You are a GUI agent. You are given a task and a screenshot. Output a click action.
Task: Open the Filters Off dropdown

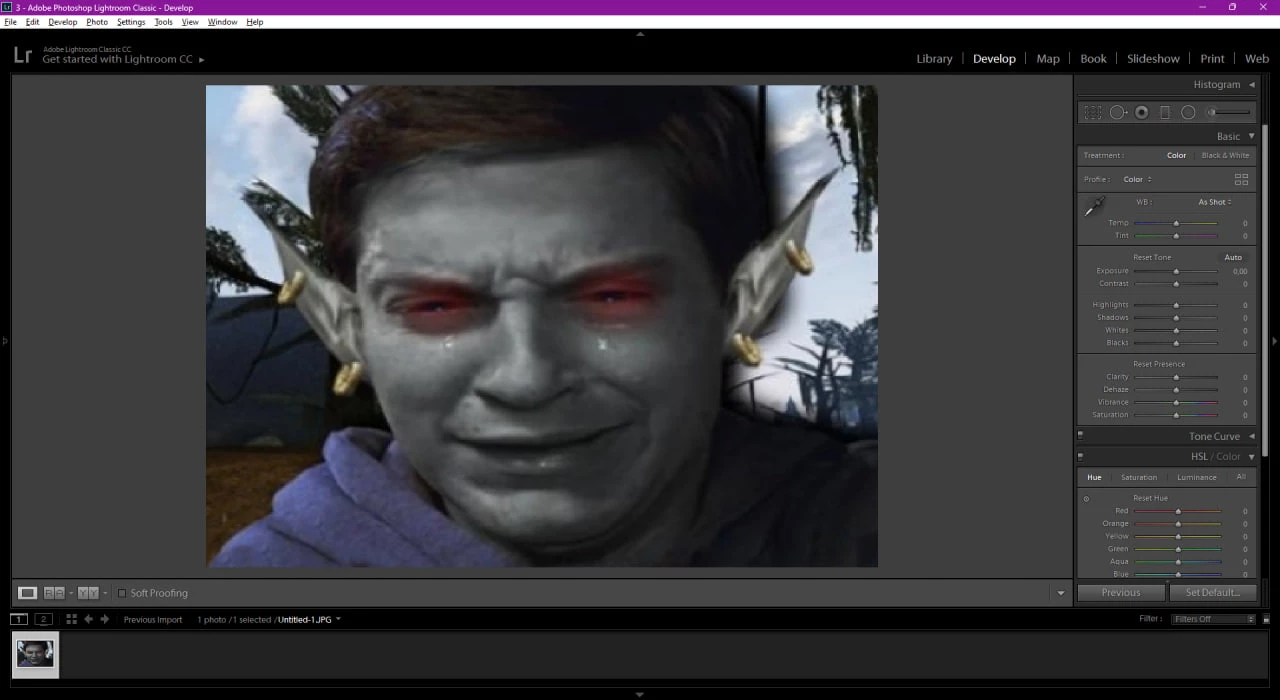(1213, 619)
